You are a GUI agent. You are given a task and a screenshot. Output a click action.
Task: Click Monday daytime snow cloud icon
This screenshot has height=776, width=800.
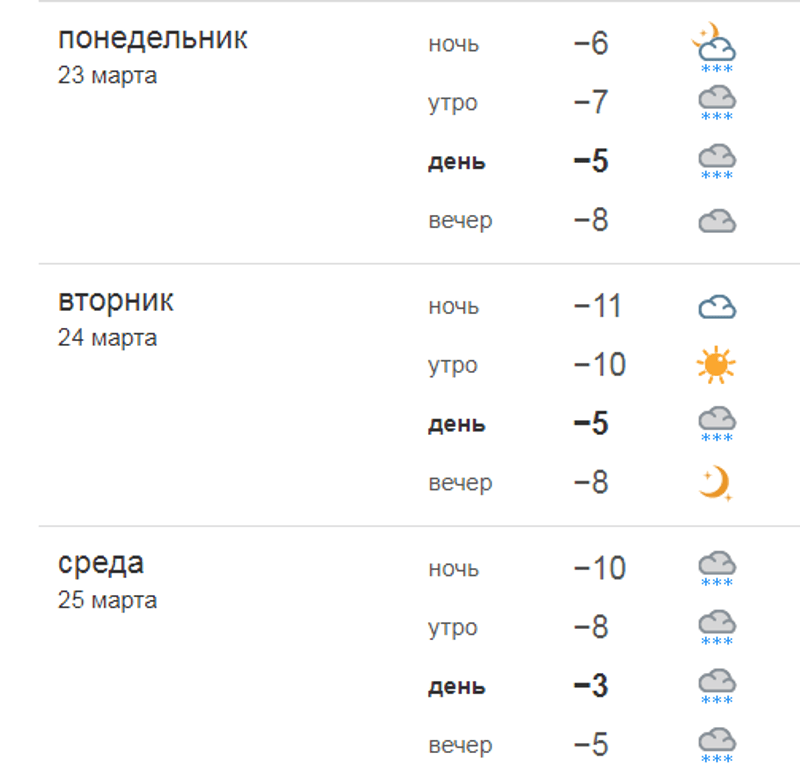pos(717,162)
